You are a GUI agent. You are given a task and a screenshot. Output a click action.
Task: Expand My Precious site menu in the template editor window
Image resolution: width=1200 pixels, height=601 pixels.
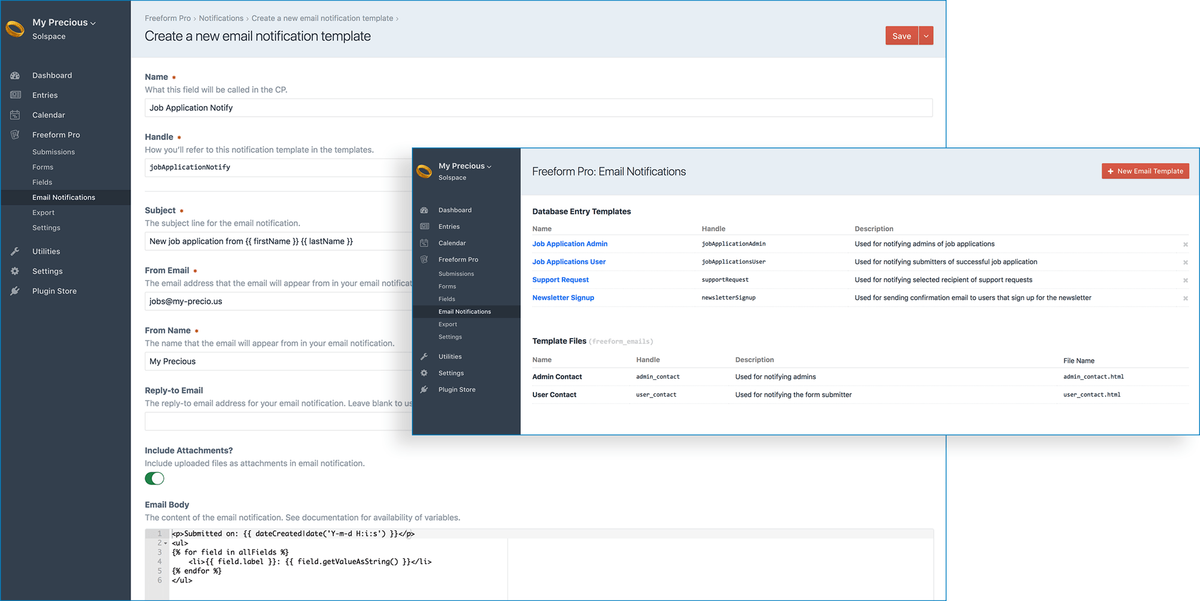coord(64,22)
